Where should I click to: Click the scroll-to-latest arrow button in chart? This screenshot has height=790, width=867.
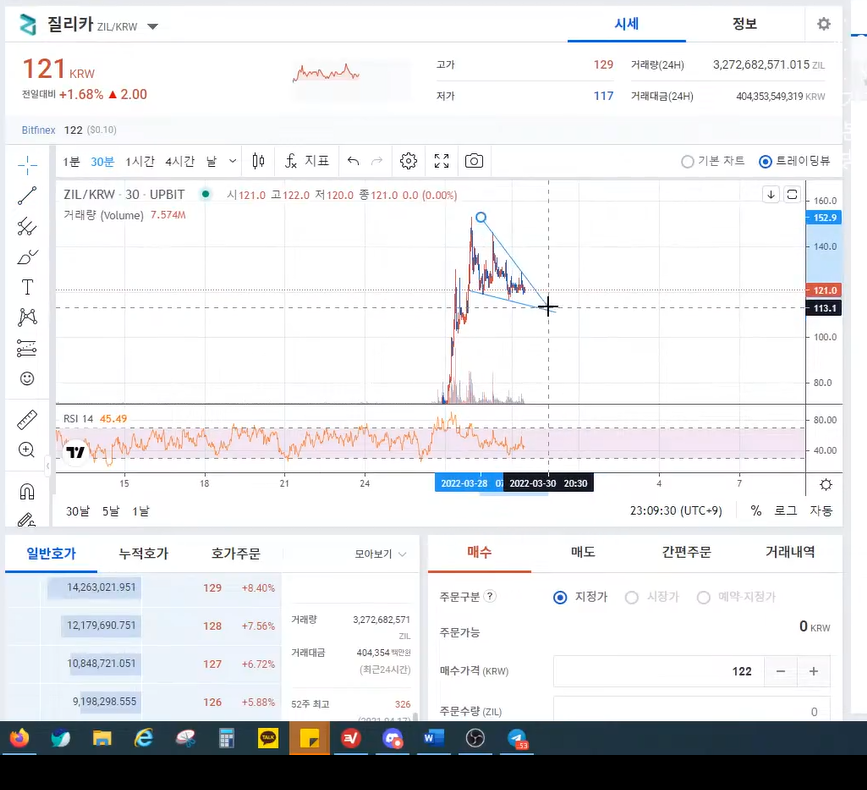tap(771, 194)
